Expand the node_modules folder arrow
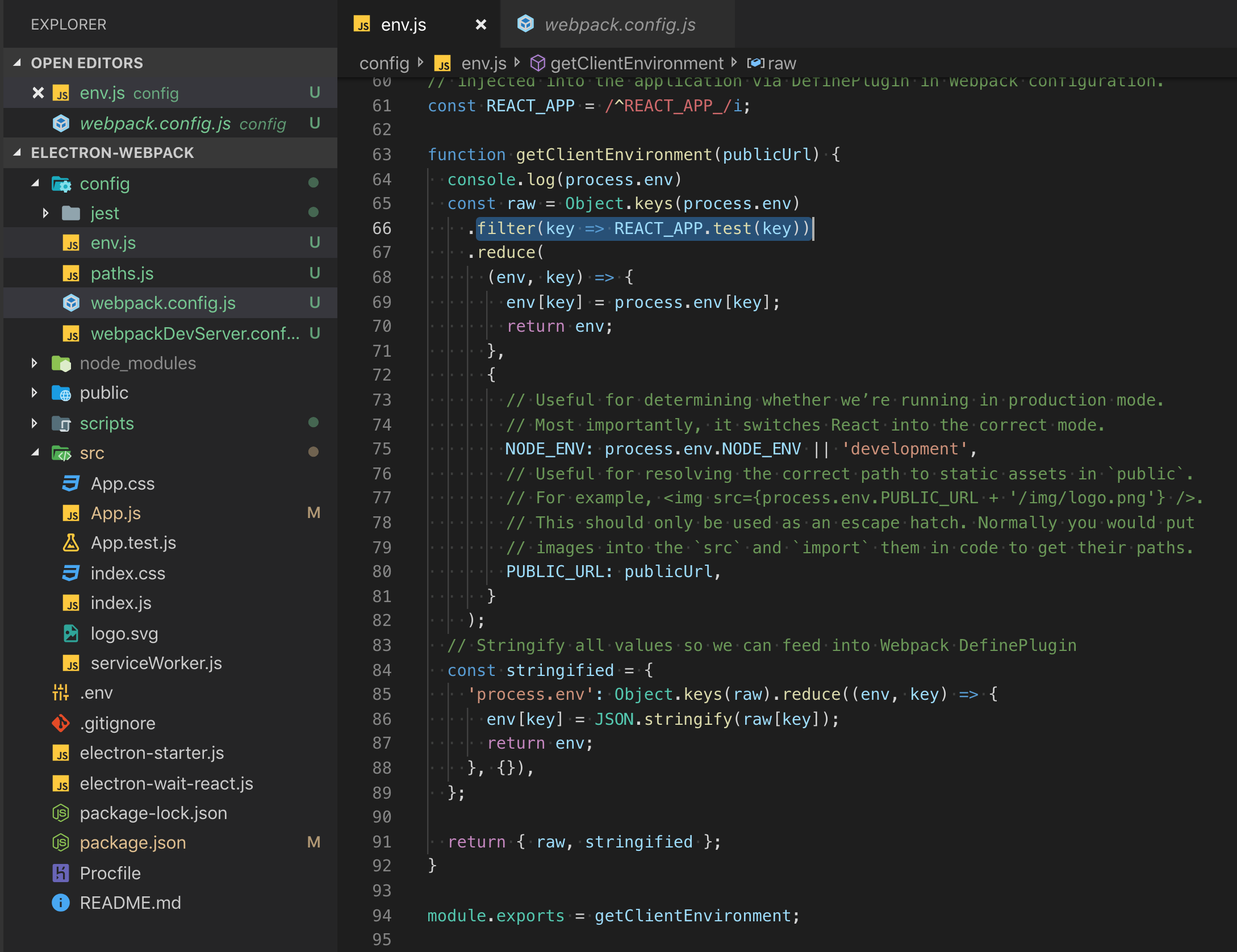The width and height of the screenshot is (1237, 952). (35, 363)
